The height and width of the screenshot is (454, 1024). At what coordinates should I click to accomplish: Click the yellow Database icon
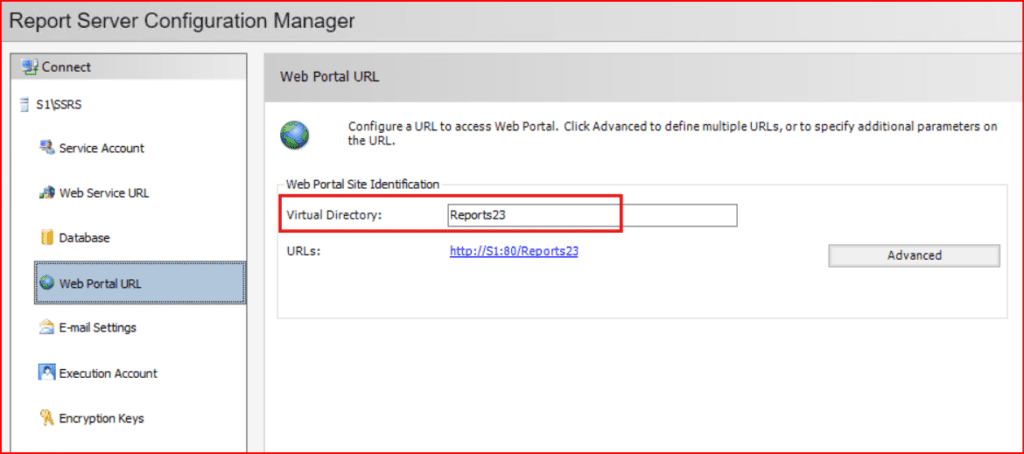click(x=46, y=238)
